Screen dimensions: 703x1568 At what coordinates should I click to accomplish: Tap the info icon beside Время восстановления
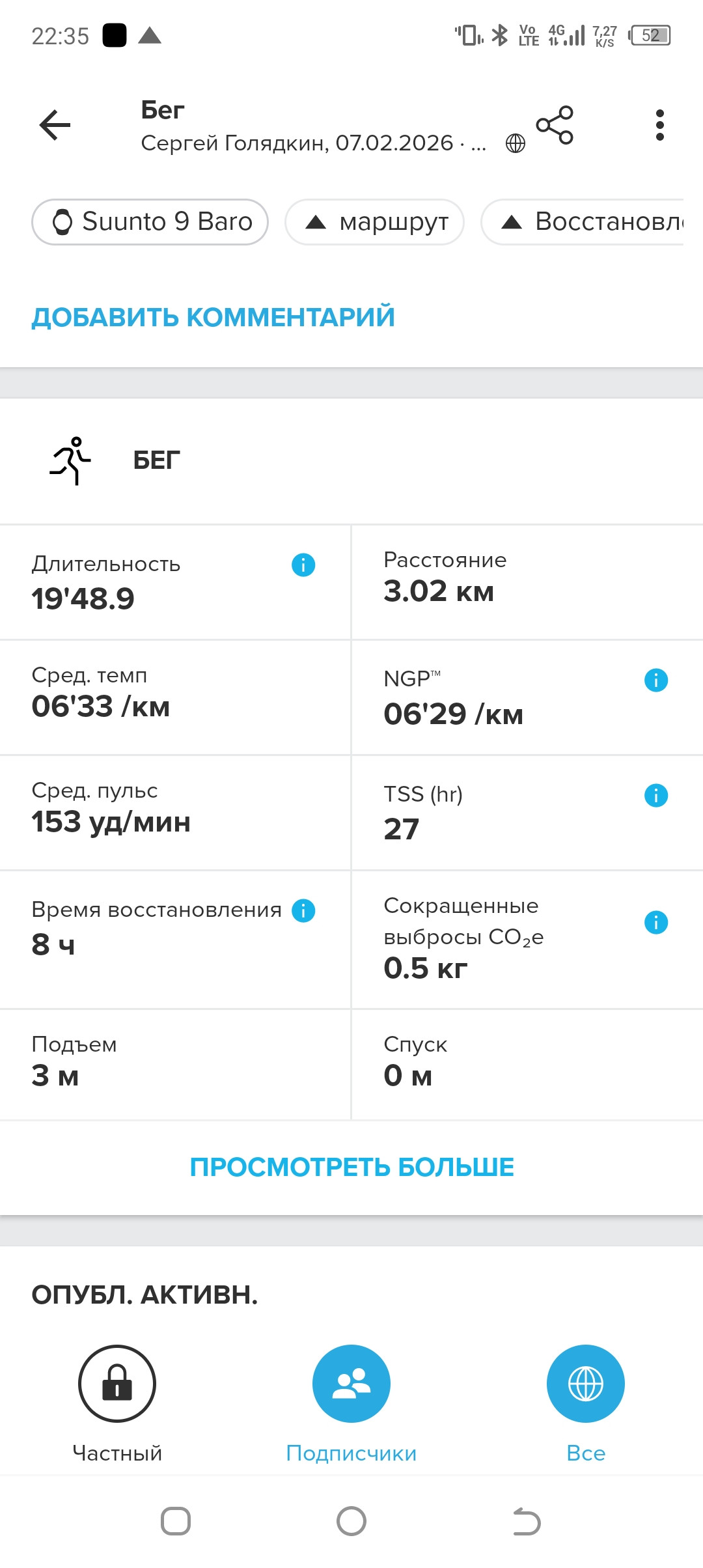pyautogui.click(x=303, y=910)
